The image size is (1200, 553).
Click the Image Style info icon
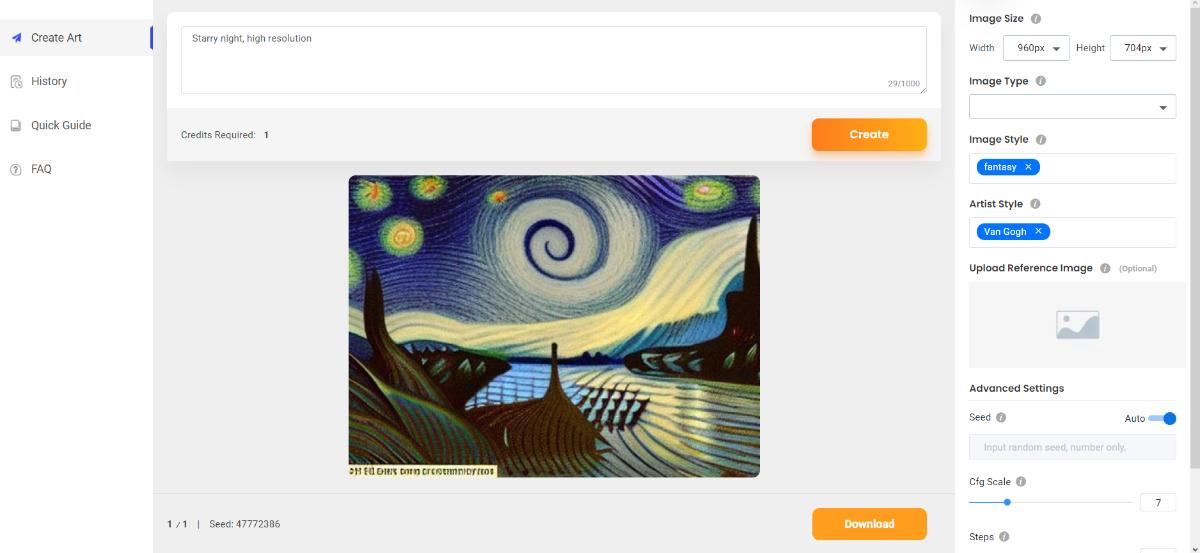[x=1041, y=140]
